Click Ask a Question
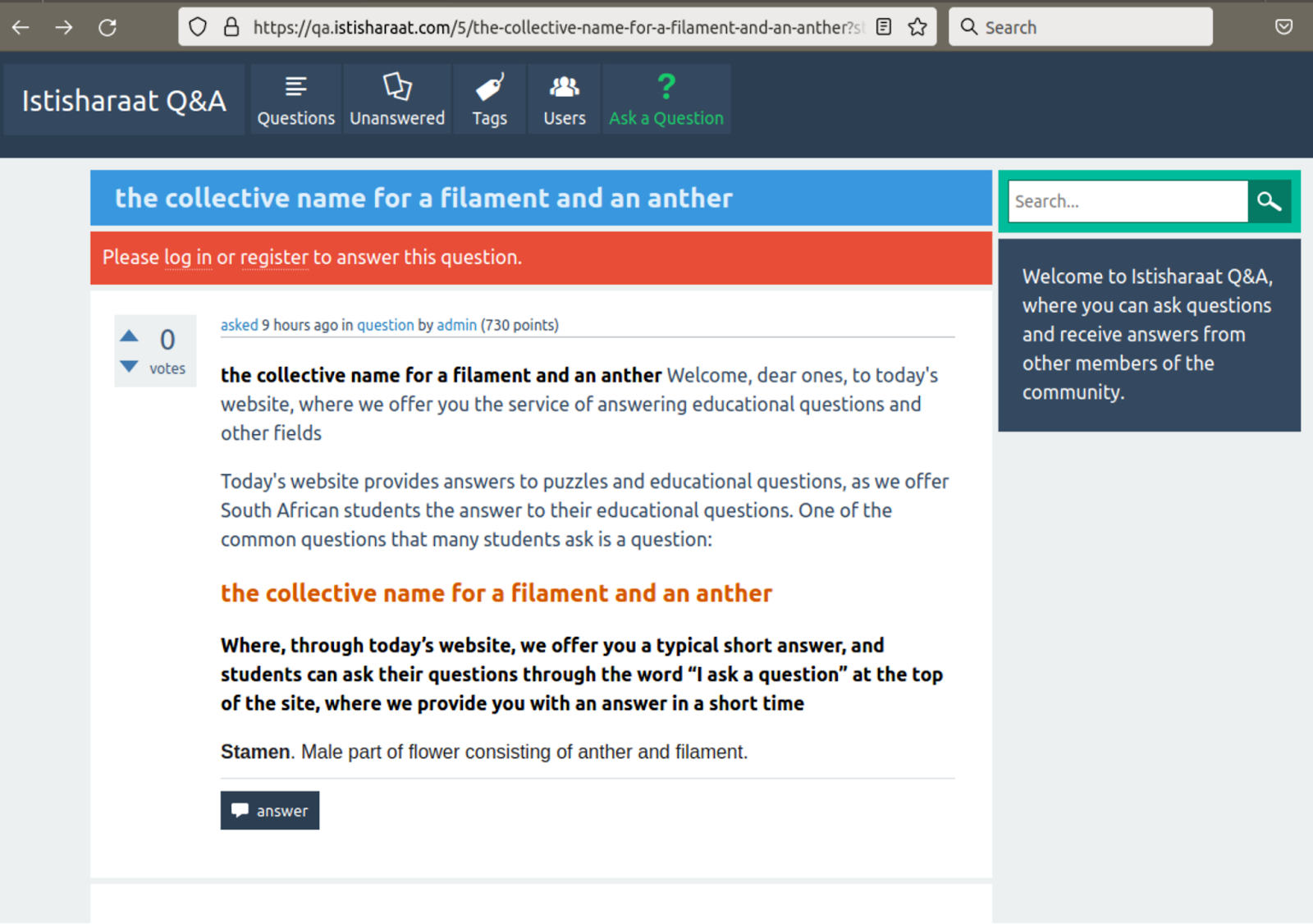The height and width of the screenshot is (924, 1313). [666, 100]
